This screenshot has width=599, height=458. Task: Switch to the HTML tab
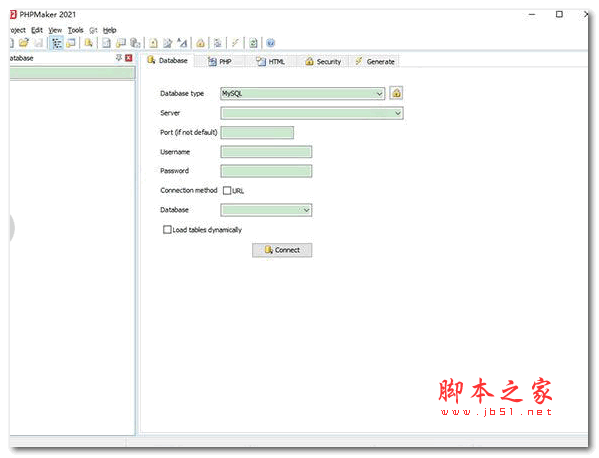[x=270, y=61]
